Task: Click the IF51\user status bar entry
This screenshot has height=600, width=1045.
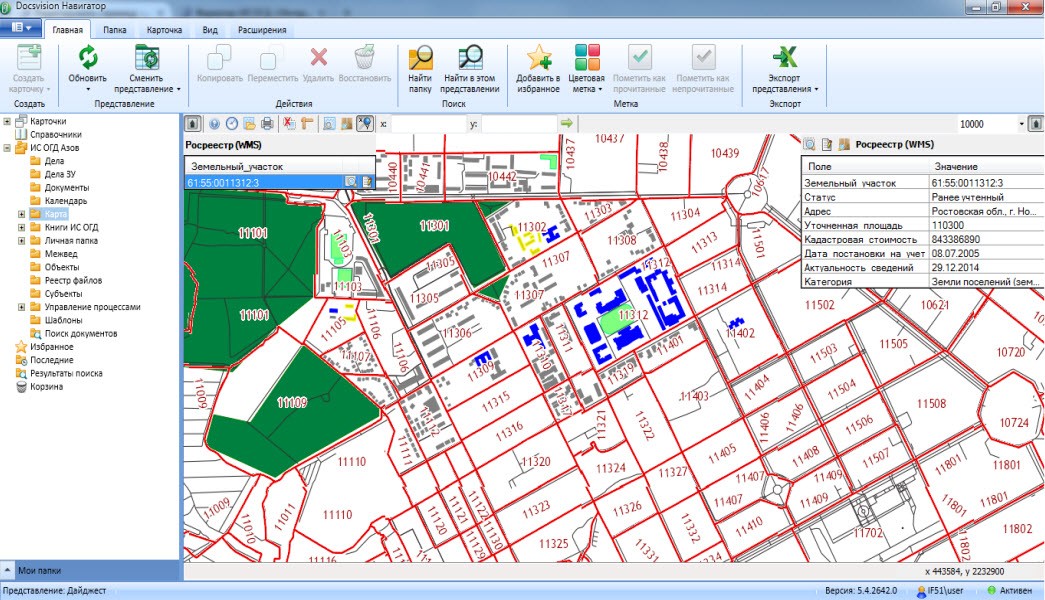Action: (x=940, y=591)
